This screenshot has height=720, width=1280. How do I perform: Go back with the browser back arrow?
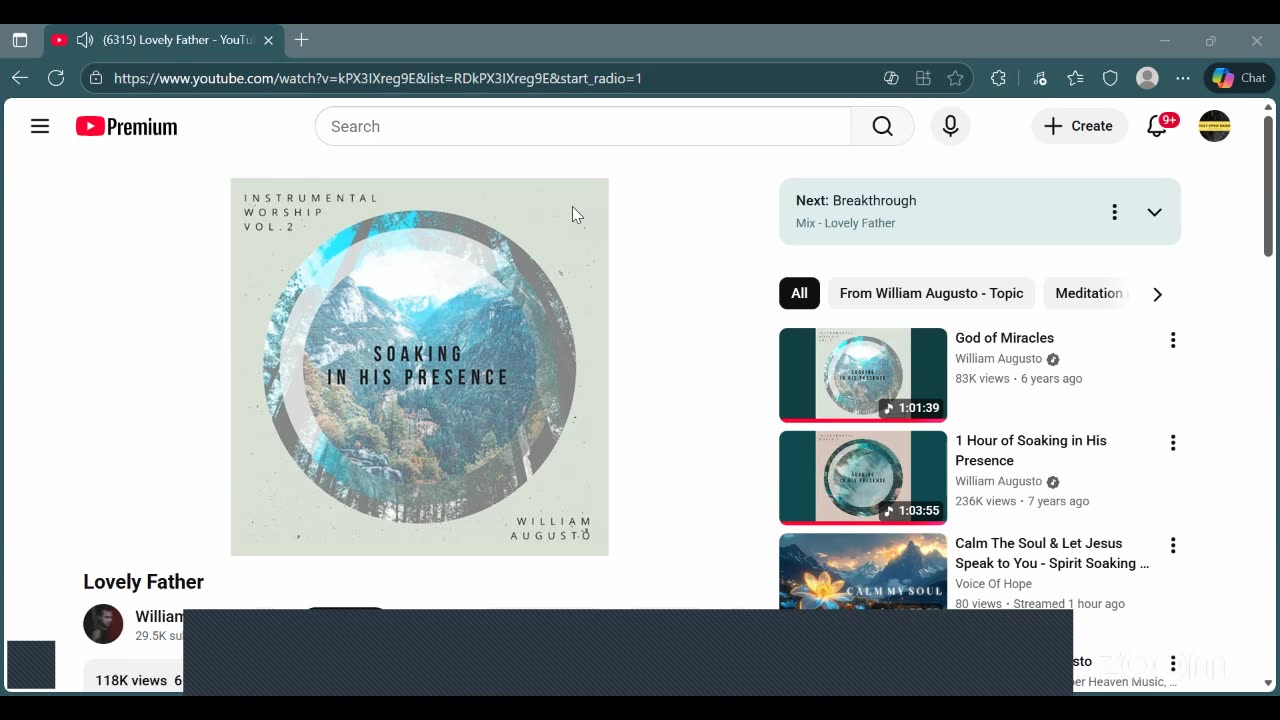[20, 78]
